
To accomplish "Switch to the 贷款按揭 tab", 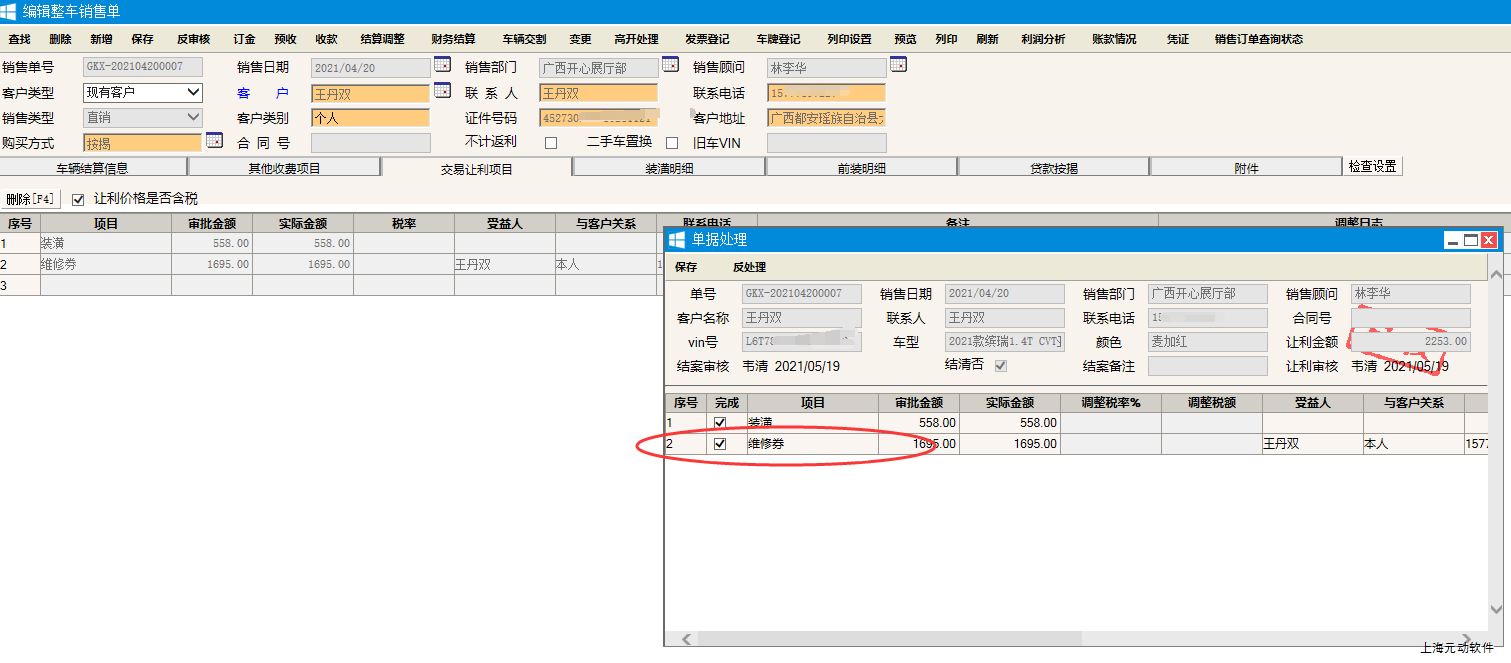I will tap(1054, 168).
